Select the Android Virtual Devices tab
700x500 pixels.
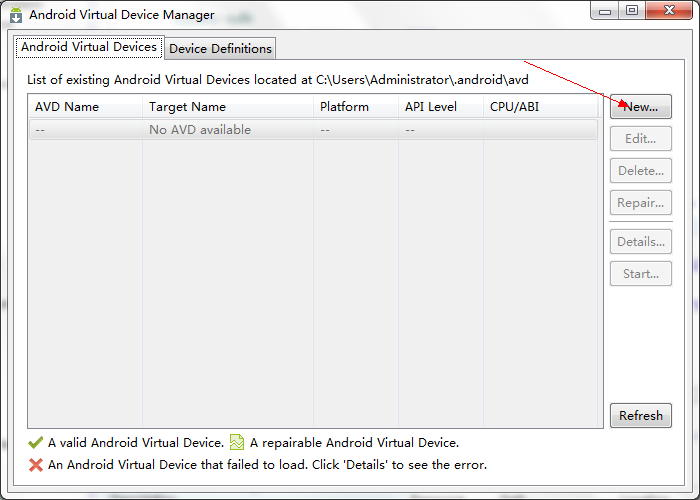tap(89, 47)
